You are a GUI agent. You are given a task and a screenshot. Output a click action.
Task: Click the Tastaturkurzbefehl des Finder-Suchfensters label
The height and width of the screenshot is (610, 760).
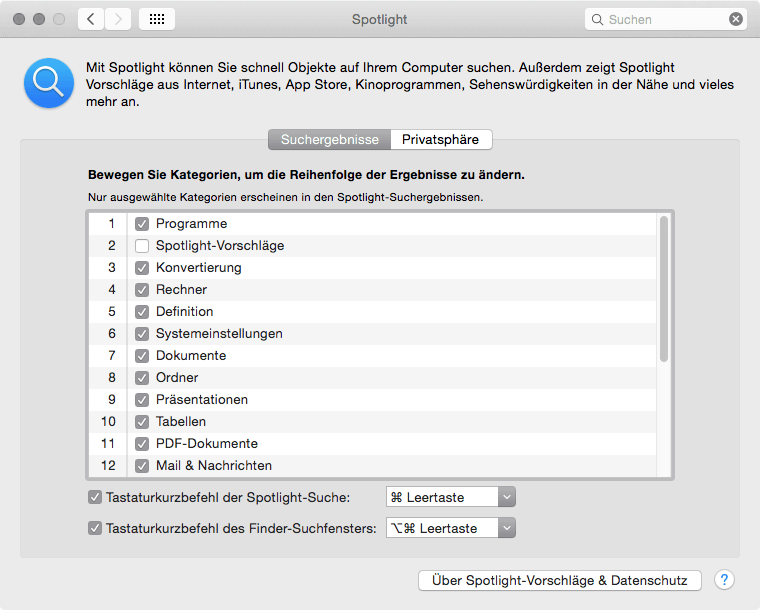[241, 529]
